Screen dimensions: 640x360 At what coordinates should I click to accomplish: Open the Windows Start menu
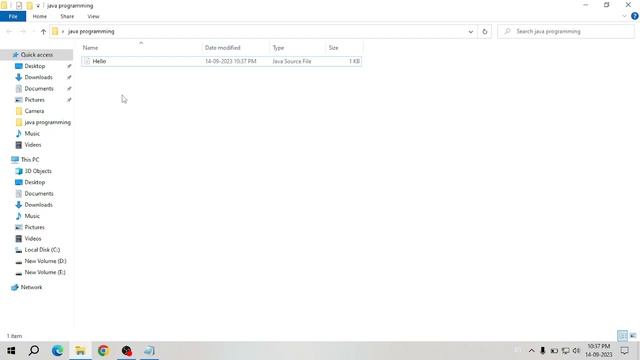pos(11,351)
